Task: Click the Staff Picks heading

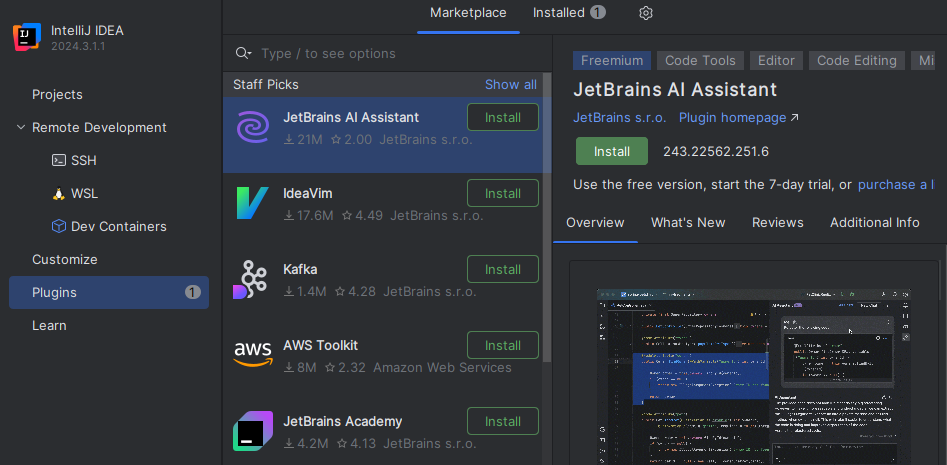Action: tap(266, 85)
